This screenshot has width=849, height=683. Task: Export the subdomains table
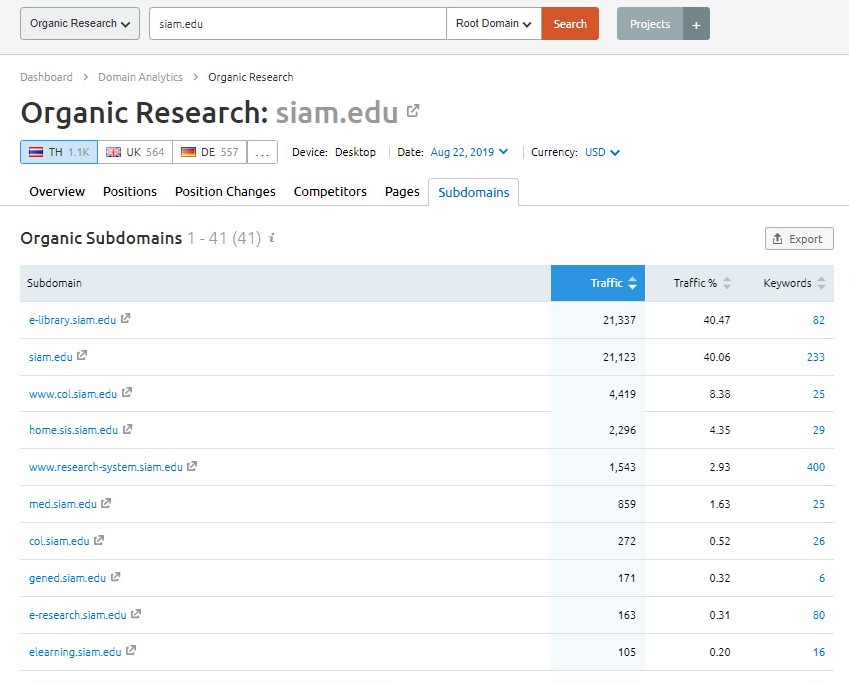click(x=798, y=239)
